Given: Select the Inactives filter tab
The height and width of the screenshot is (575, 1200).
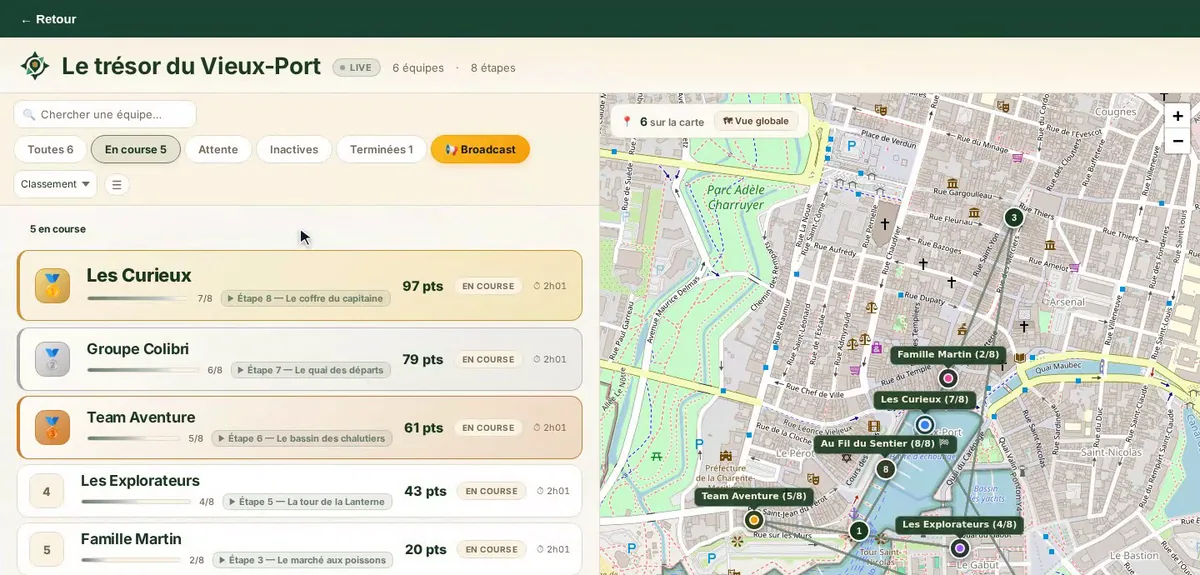Looking at the screenshot, I should pyautogui.click(x=294, y=149).
